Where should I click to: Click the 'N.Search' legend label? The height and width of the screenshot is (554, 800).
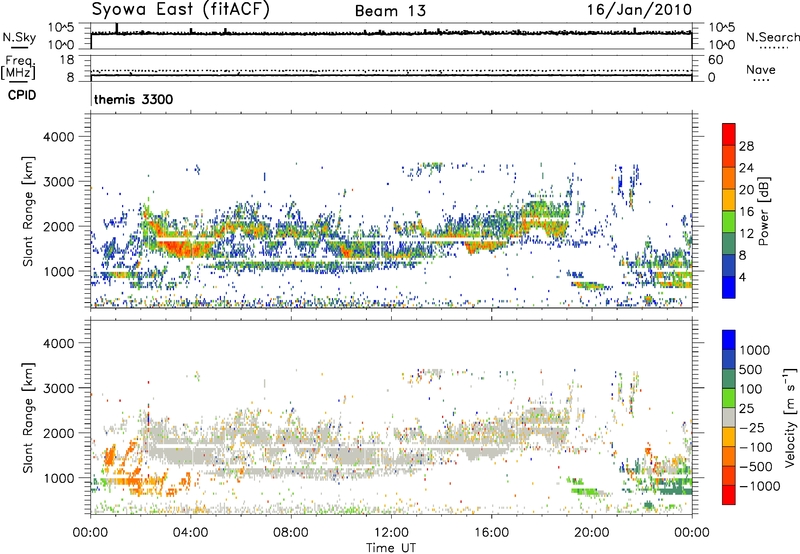(772, 37)
